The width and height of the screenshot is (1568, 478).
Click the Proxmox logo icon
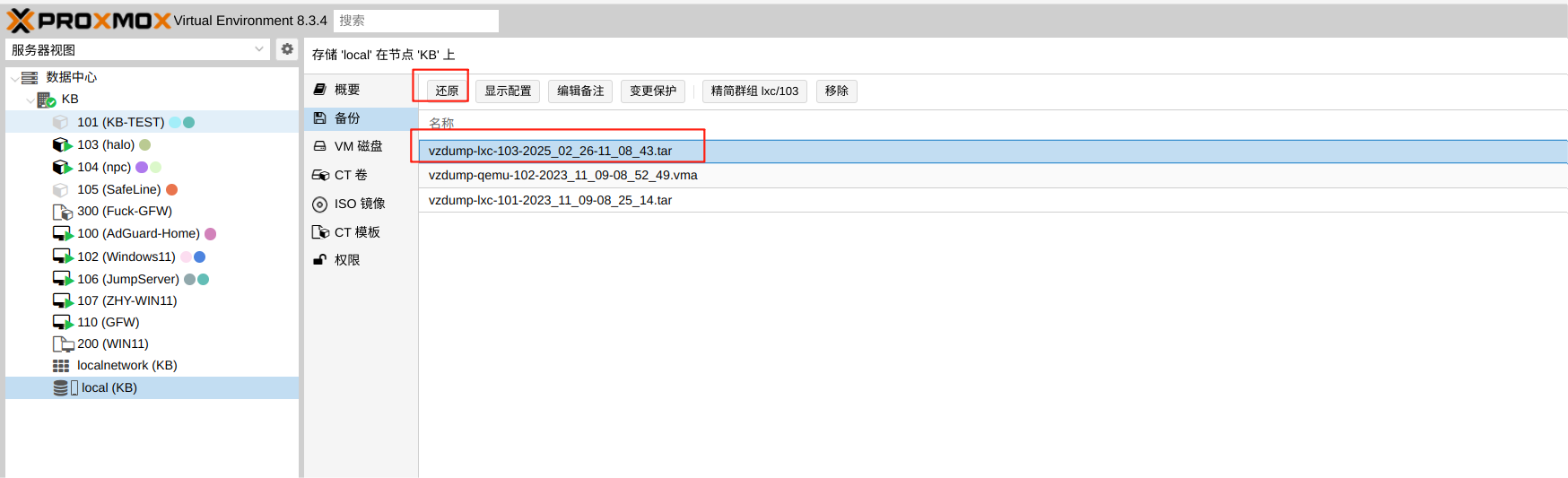pyautogui.click(x=20, y=21)
